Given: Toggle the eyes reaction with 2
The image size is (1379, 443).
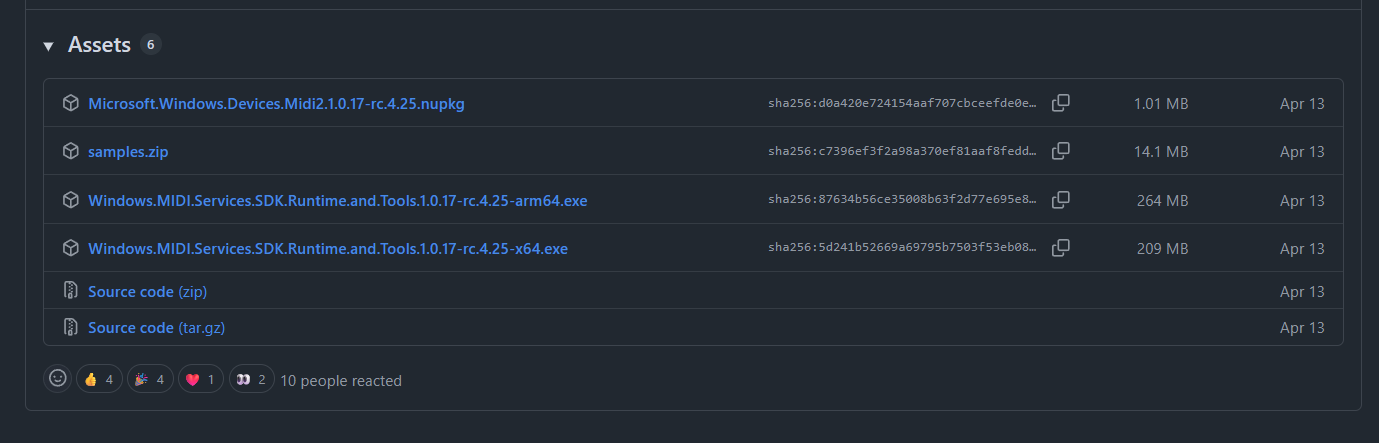Looking at the screenshot, I should pyautogui.click(x=251, y=379).
